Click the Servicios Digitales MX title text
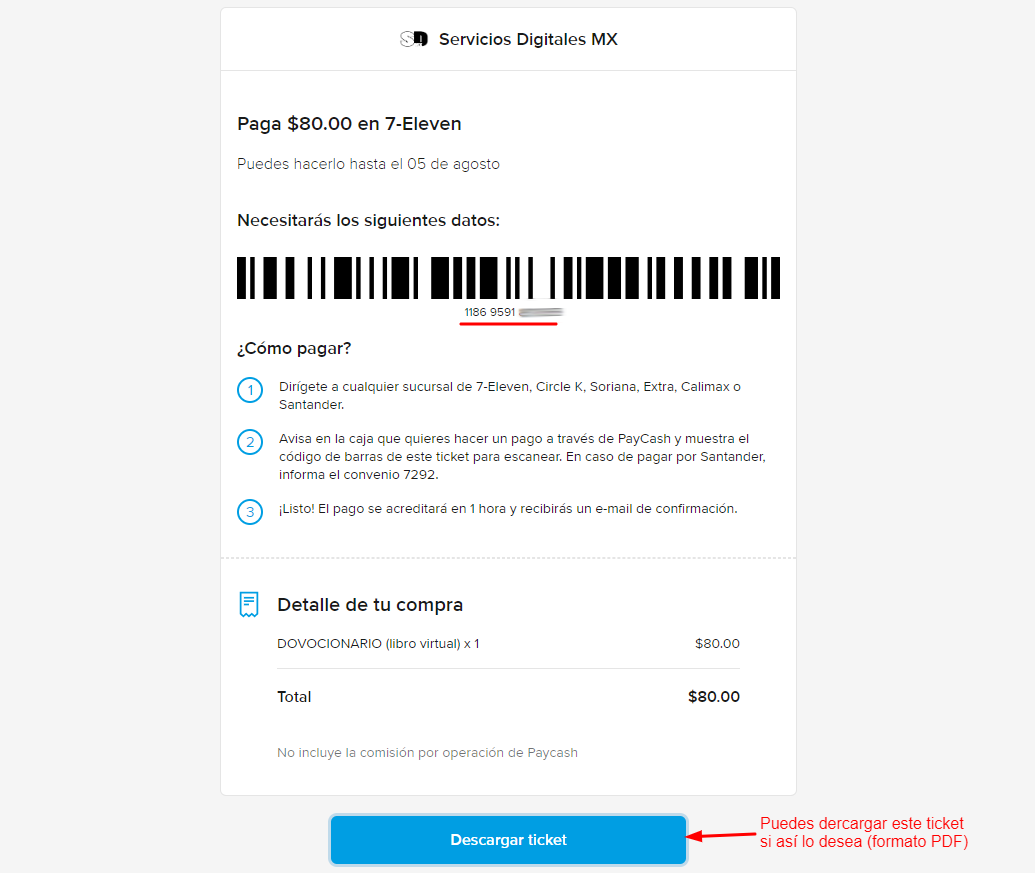1035x873 pixels. click(528, 40)
